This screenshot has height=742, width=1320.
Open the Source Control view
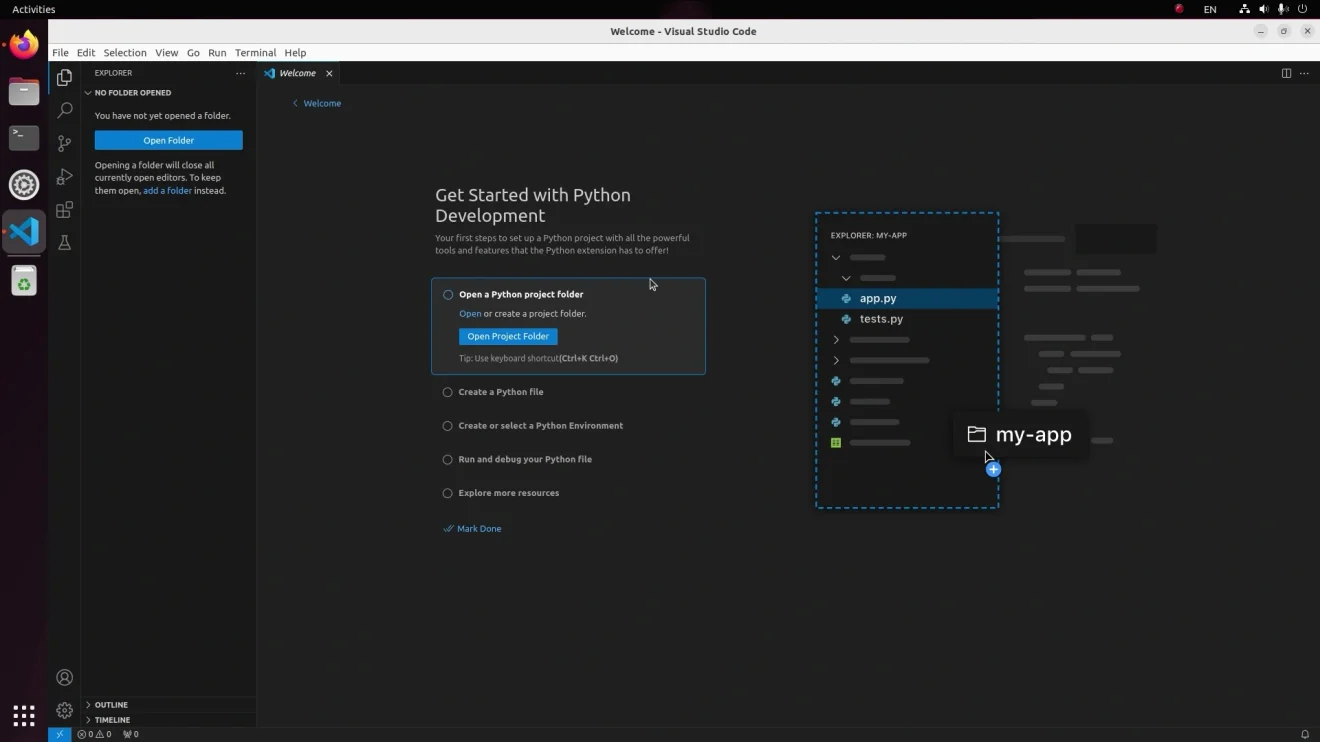(64, 143)
